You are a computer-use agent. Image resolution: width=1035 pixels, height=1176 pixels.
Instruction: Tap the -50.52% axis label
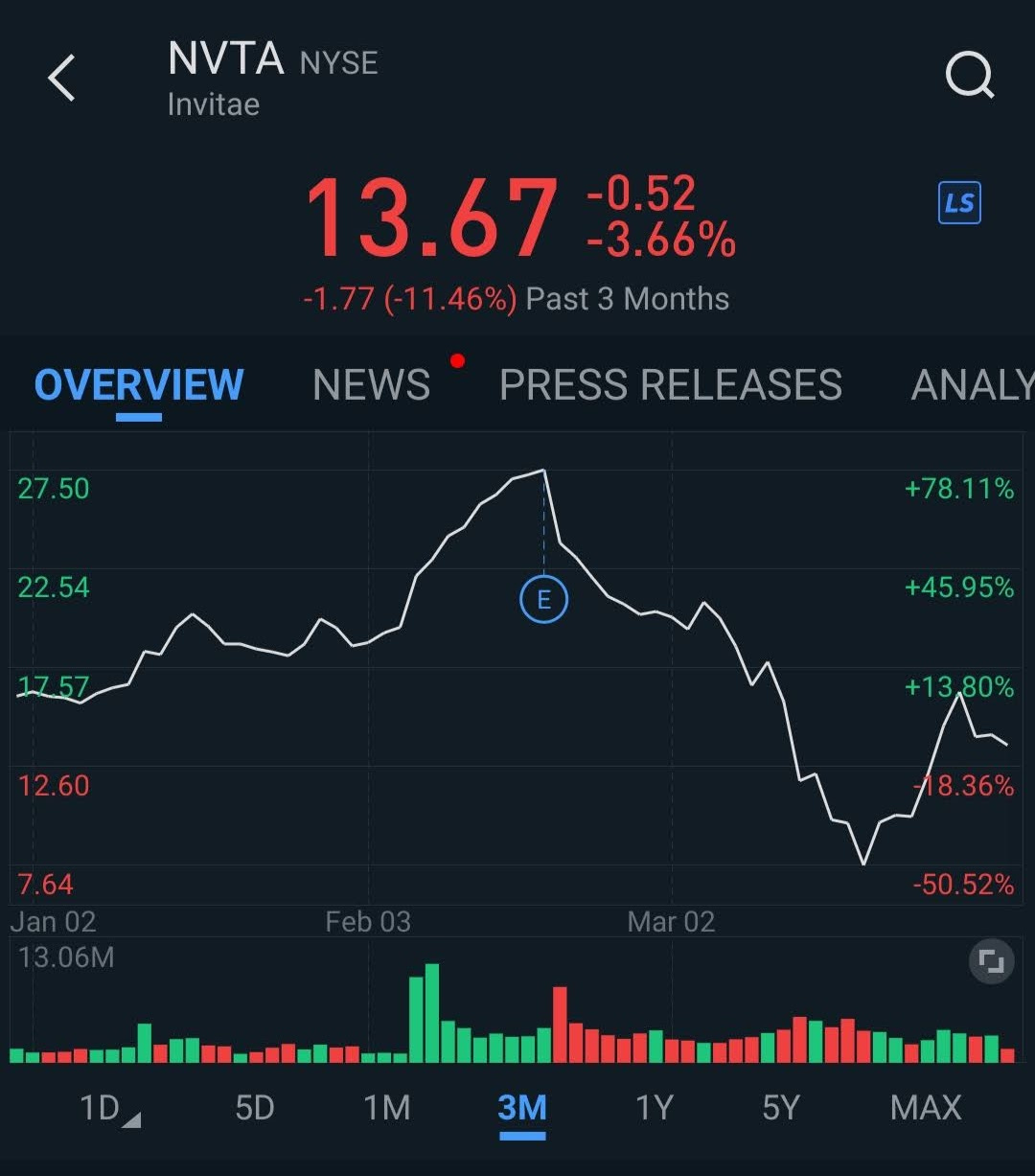[963, 884]
